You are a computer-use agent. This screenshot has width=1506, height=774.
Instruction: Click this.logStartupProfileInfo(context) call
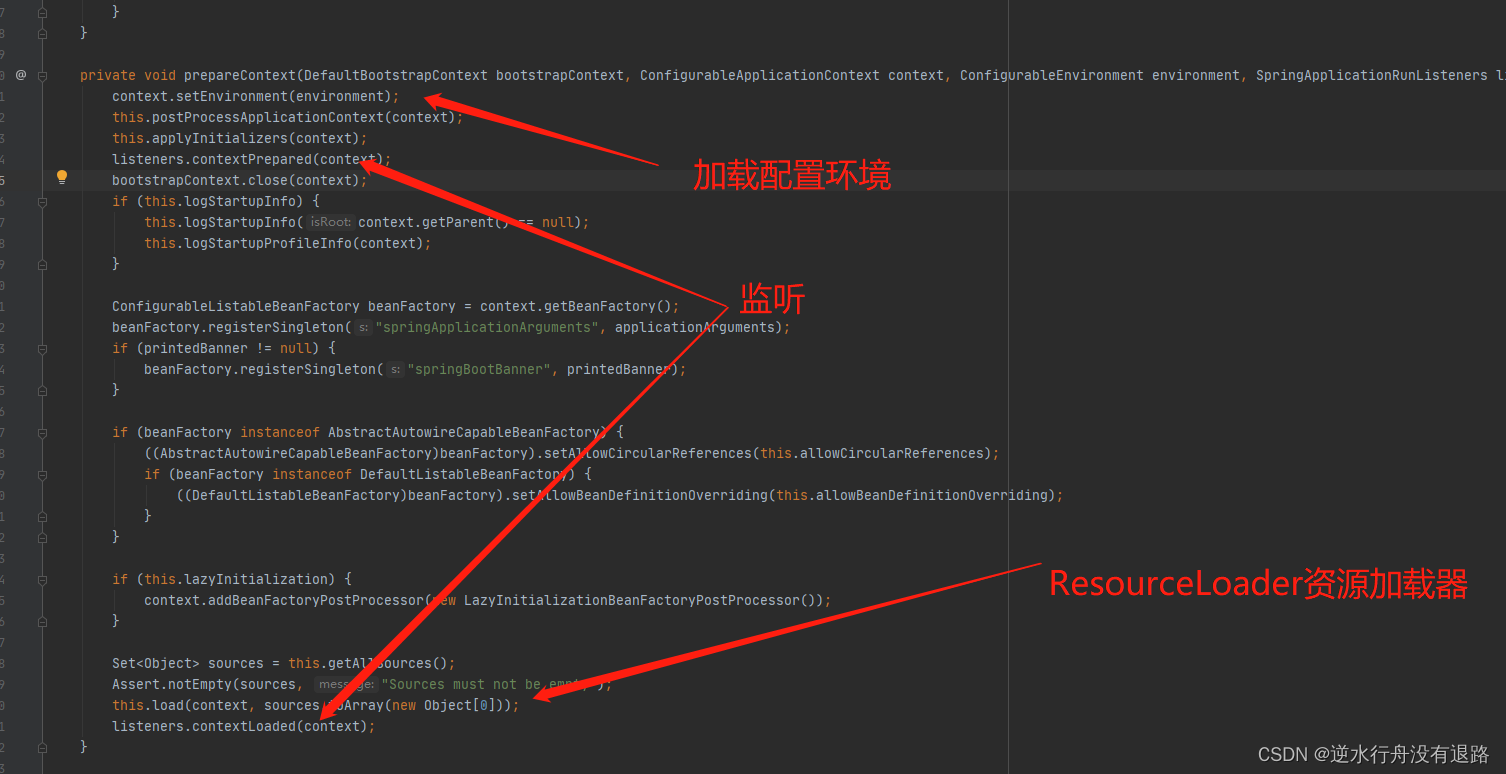pos(288,243)
